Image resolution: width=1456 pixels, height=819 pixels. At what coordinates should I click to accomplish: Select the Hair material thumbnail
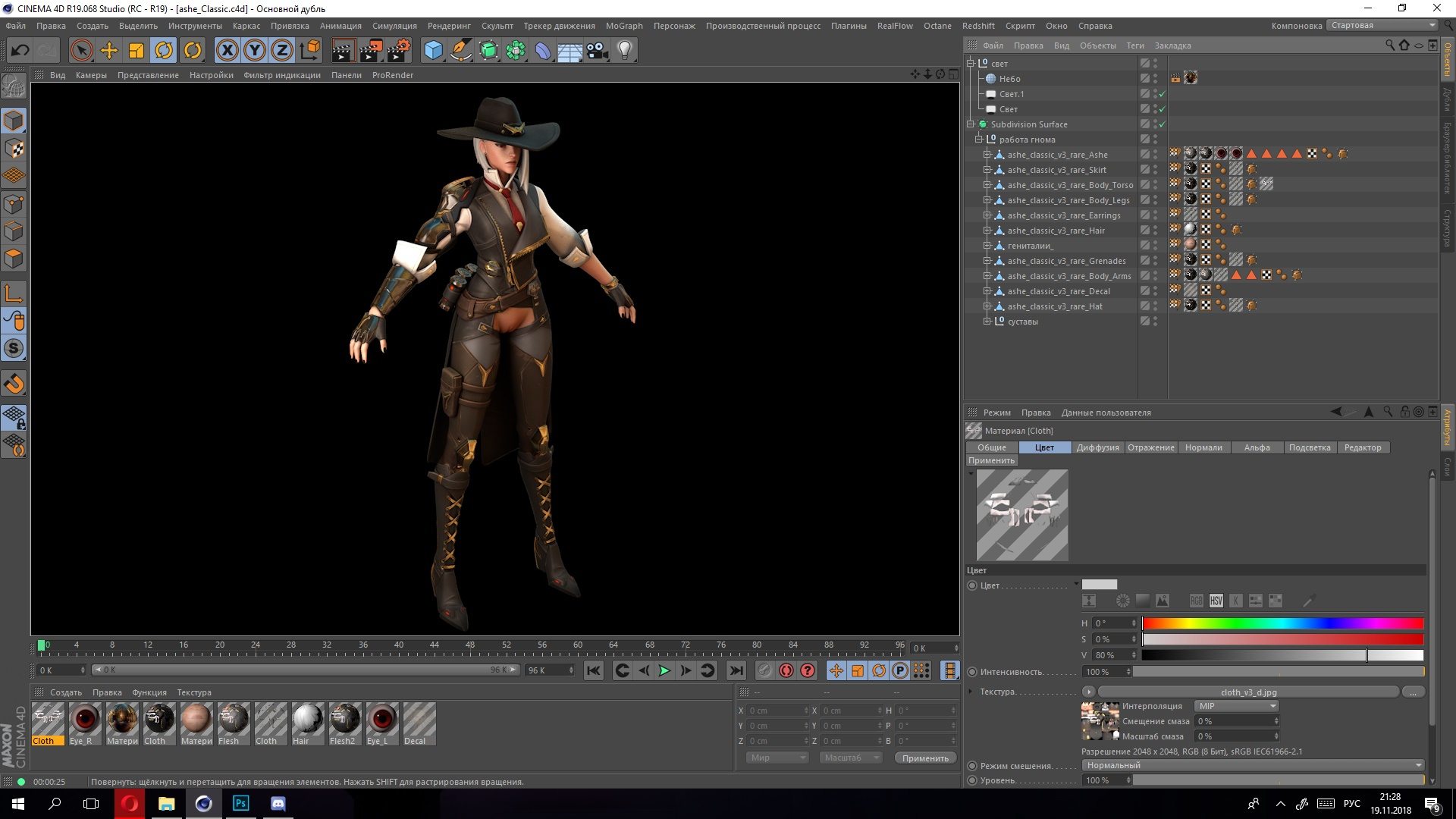(308, 723)
